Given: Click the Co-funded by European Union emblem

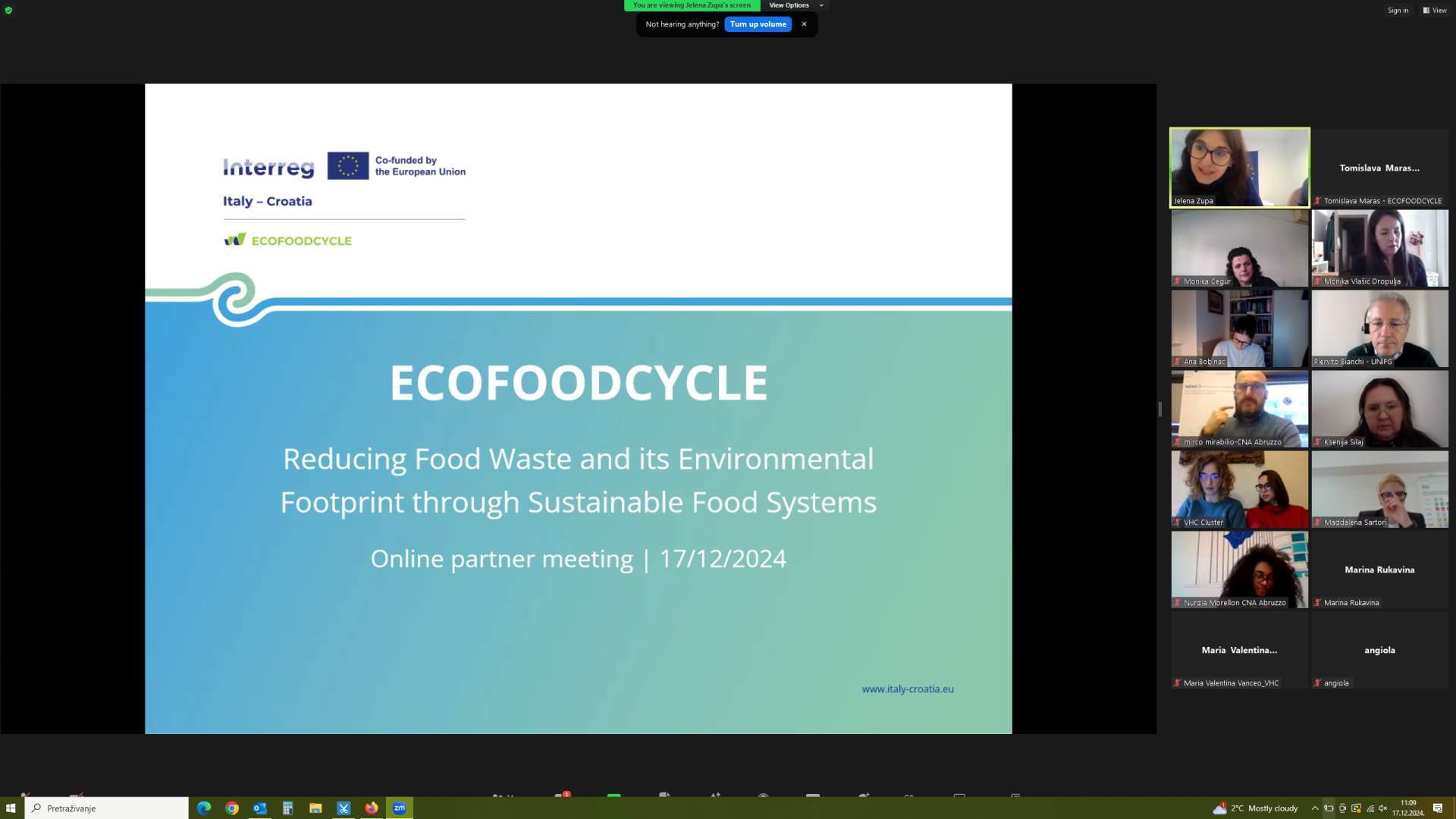Looking at the screenshot, I should [x=348, y=166].
